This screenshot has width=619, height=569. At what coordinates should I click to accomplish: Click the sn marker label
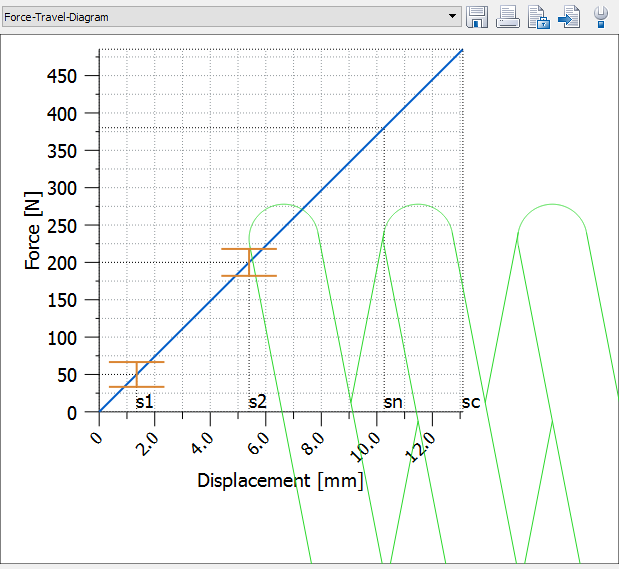393,402
